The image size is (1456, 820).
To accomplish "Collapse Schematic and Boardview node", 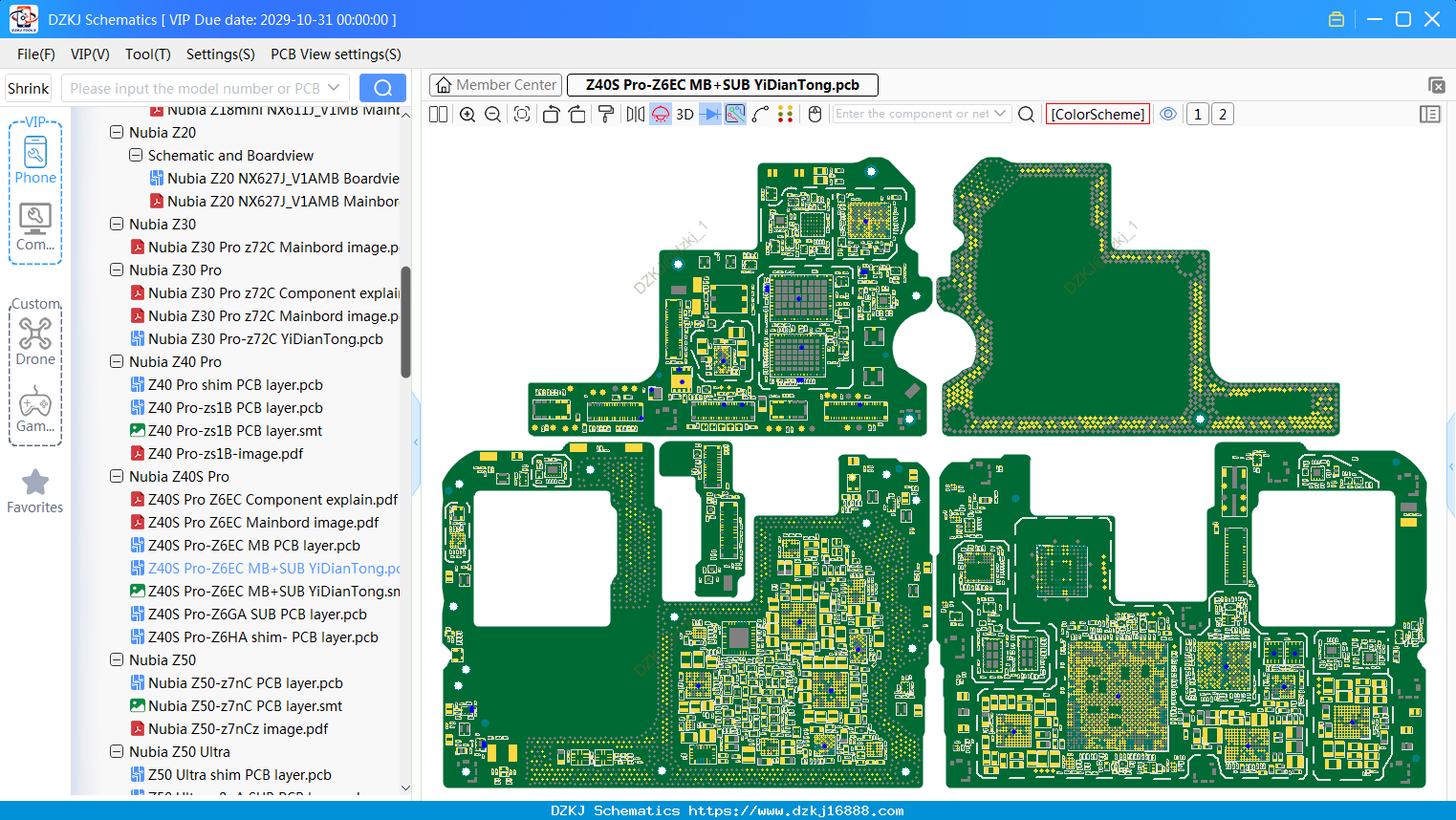I will [136, 155].
